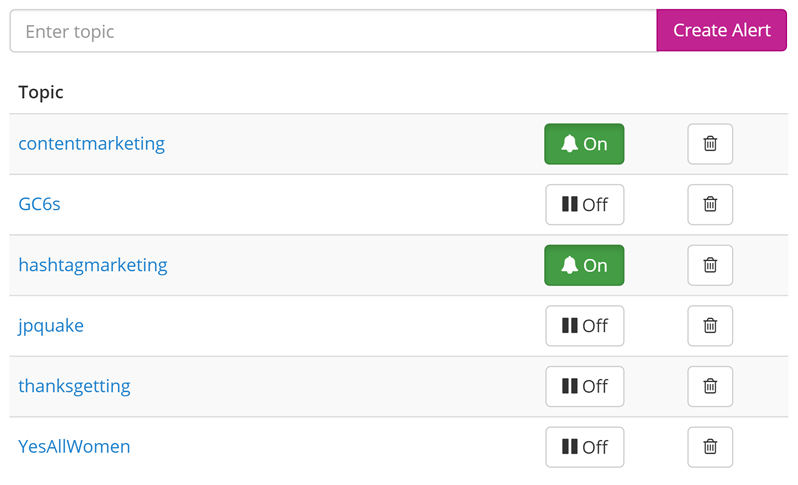Turn off the hashtagmarketing alert
This screenshot has height=485, width=798.
(x=584, y=265)
